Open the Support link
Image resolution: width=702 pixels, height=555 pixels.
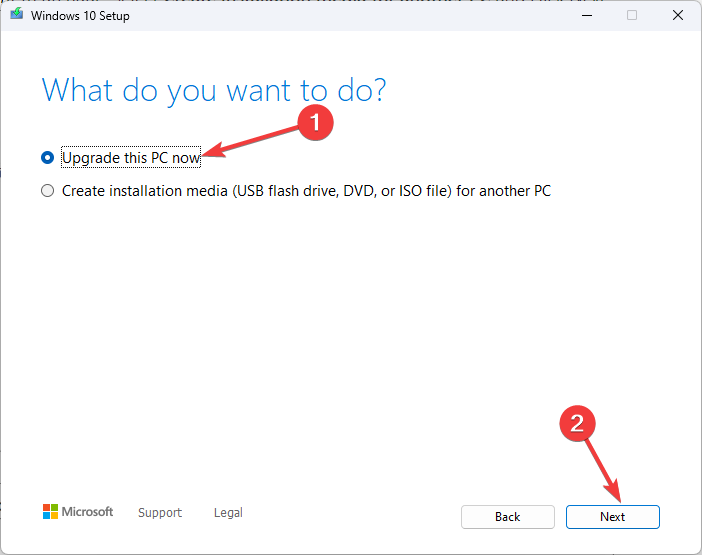[160, 512]
